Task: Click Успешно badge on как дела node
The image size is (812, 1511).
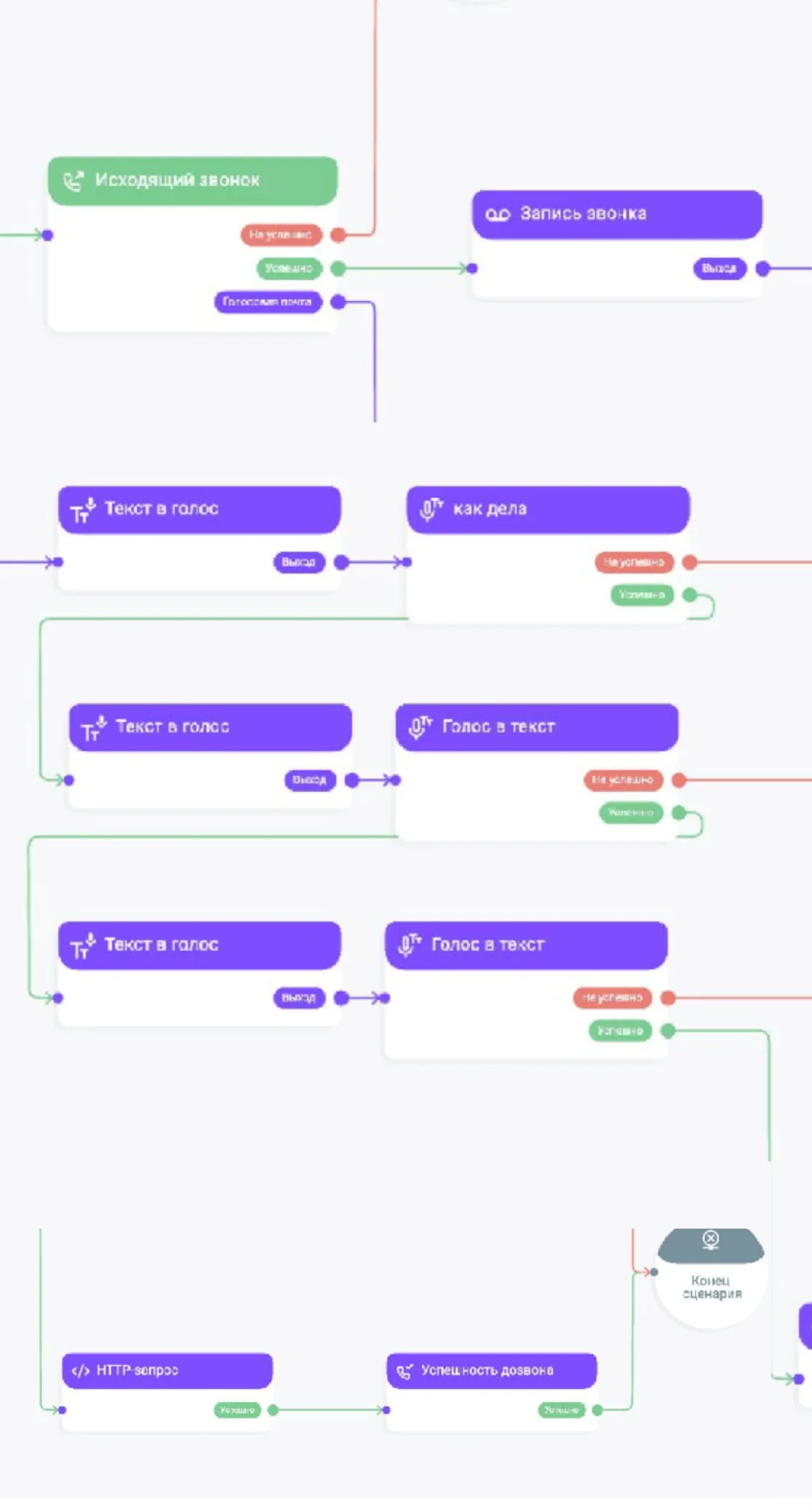Action: (642, 595)
